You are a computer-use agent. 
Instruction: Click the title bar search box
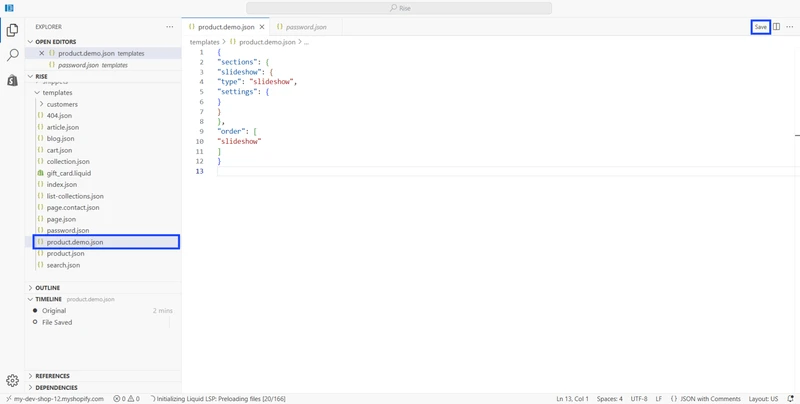pyautogui.click(x=398, y=8)
